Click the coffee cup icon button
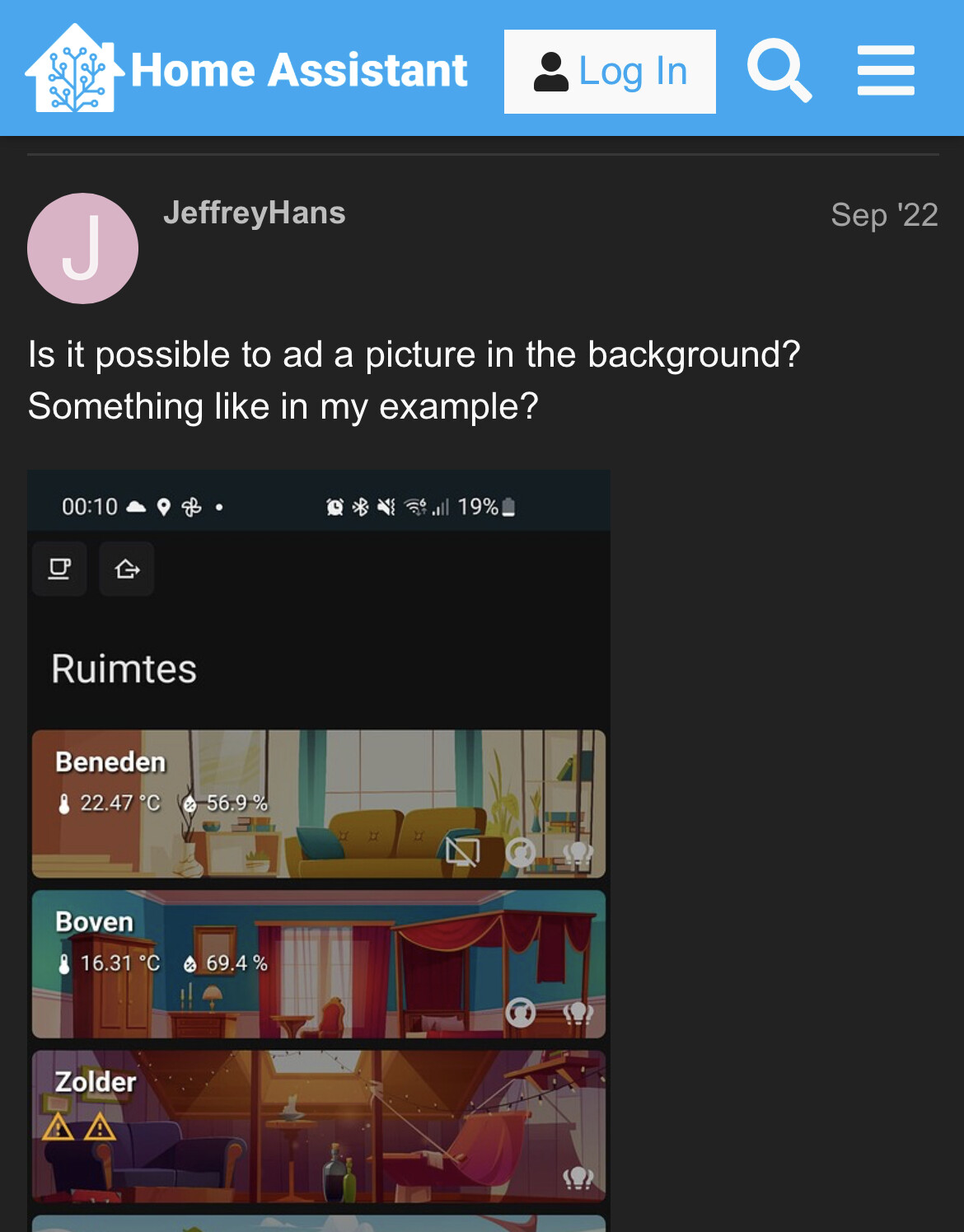Viewport: 964px width, 1232px height. pyautogui.click(x=59, y=569)
